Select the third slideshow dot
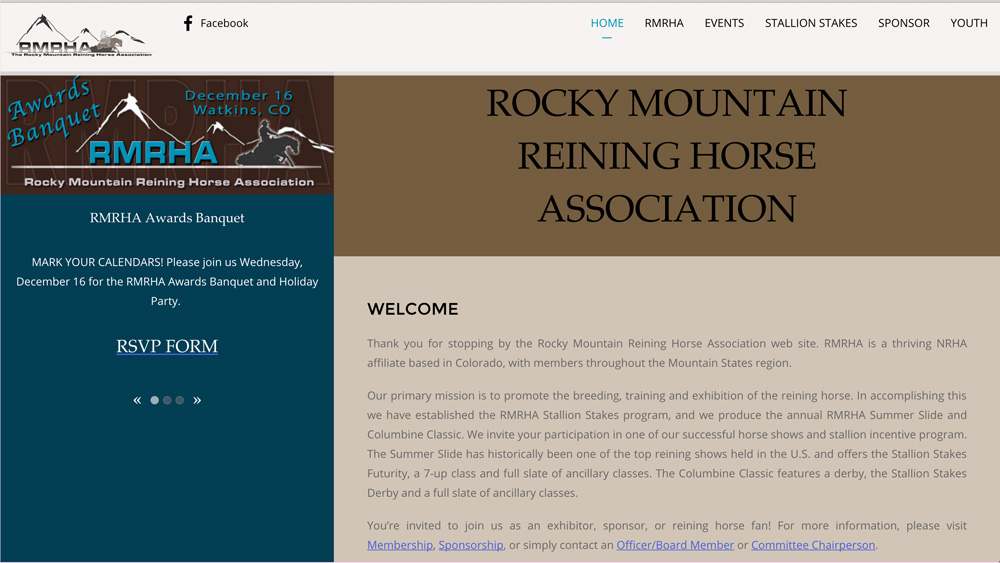The height and width of the screenshot is (563, 1000). pos(180,400)
